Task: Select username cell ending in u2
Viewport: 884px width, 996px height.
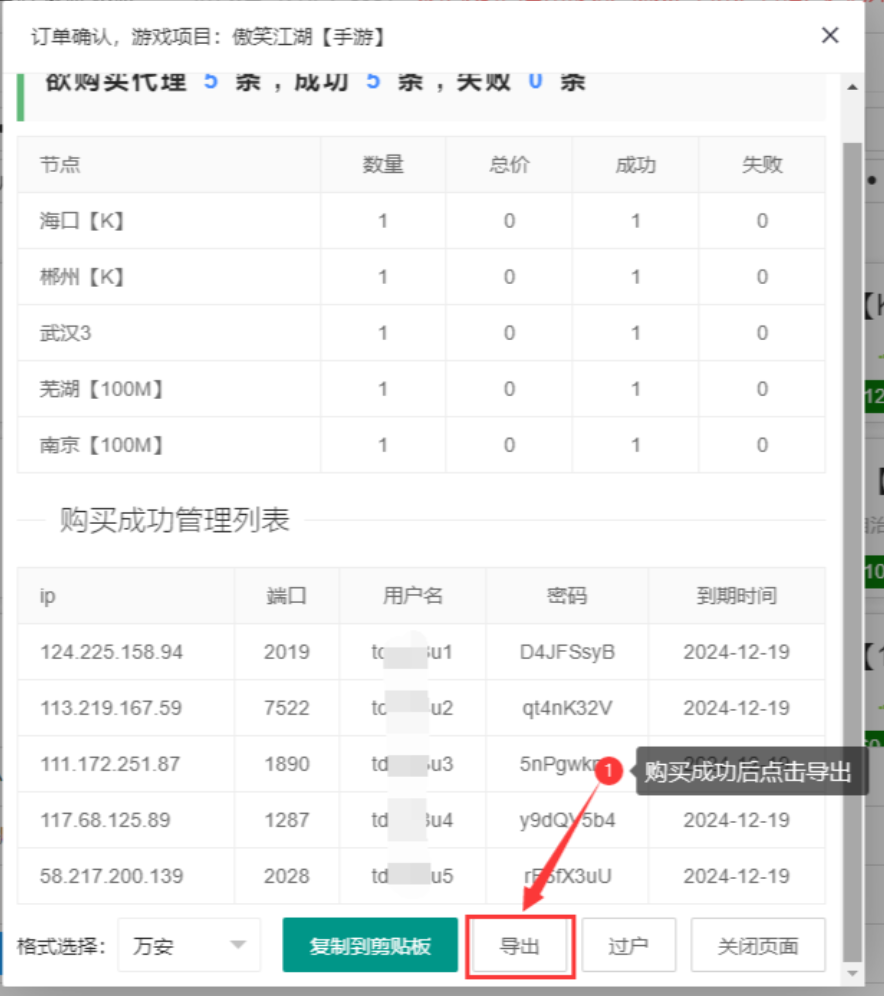Action: point(412,708)
